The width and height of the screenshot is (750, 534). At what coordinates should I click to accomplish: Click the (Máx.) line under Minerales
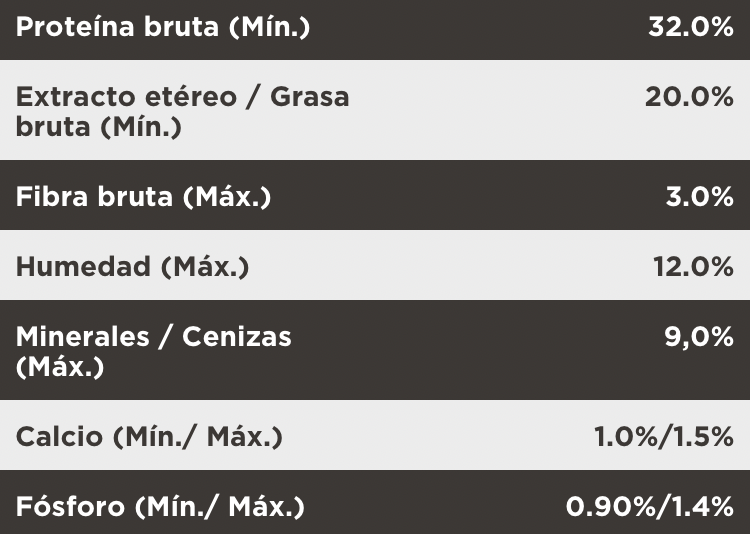60,367
